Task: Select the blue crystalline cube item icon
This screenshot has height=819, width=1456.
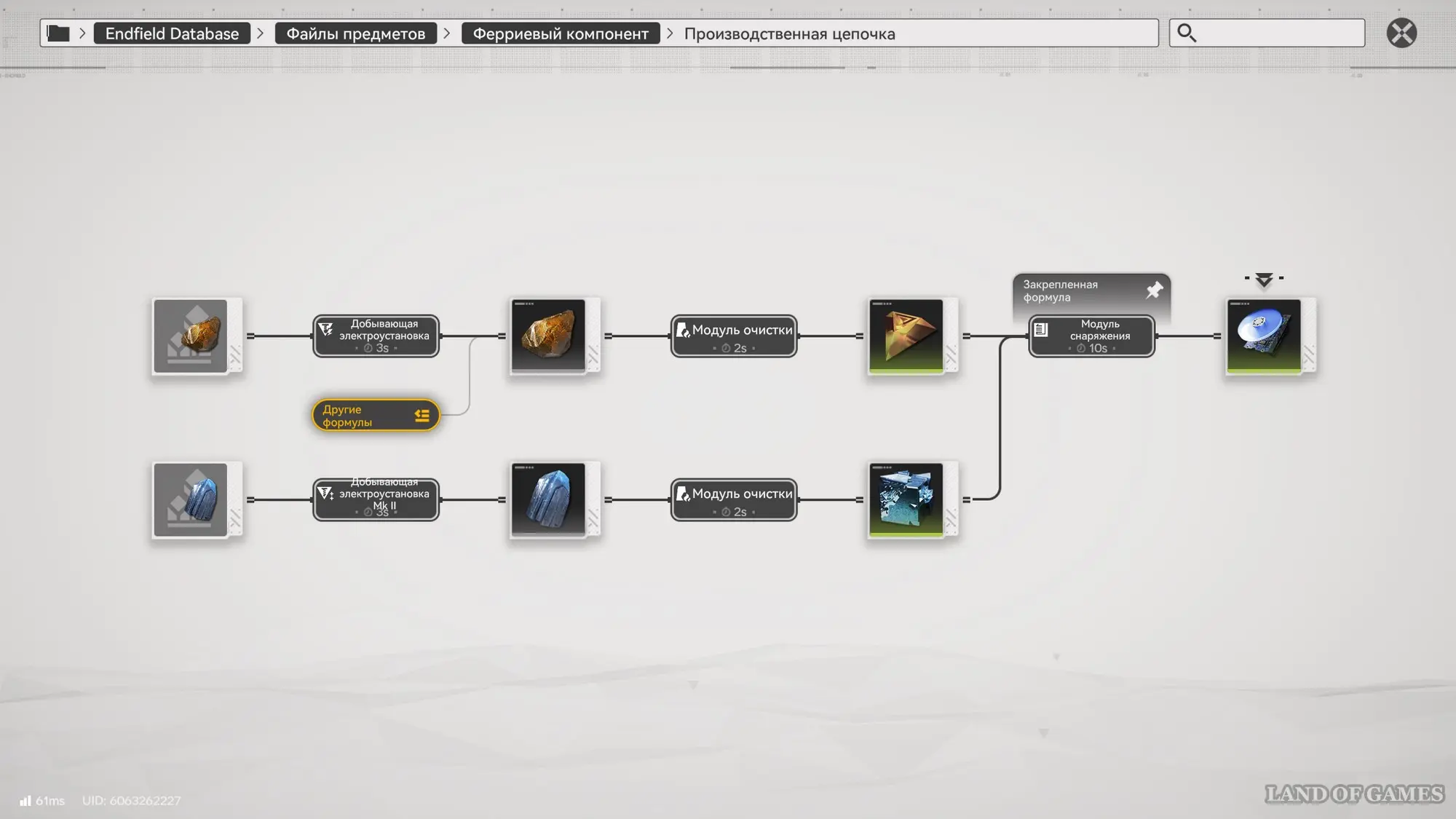Action: (906, 499)
